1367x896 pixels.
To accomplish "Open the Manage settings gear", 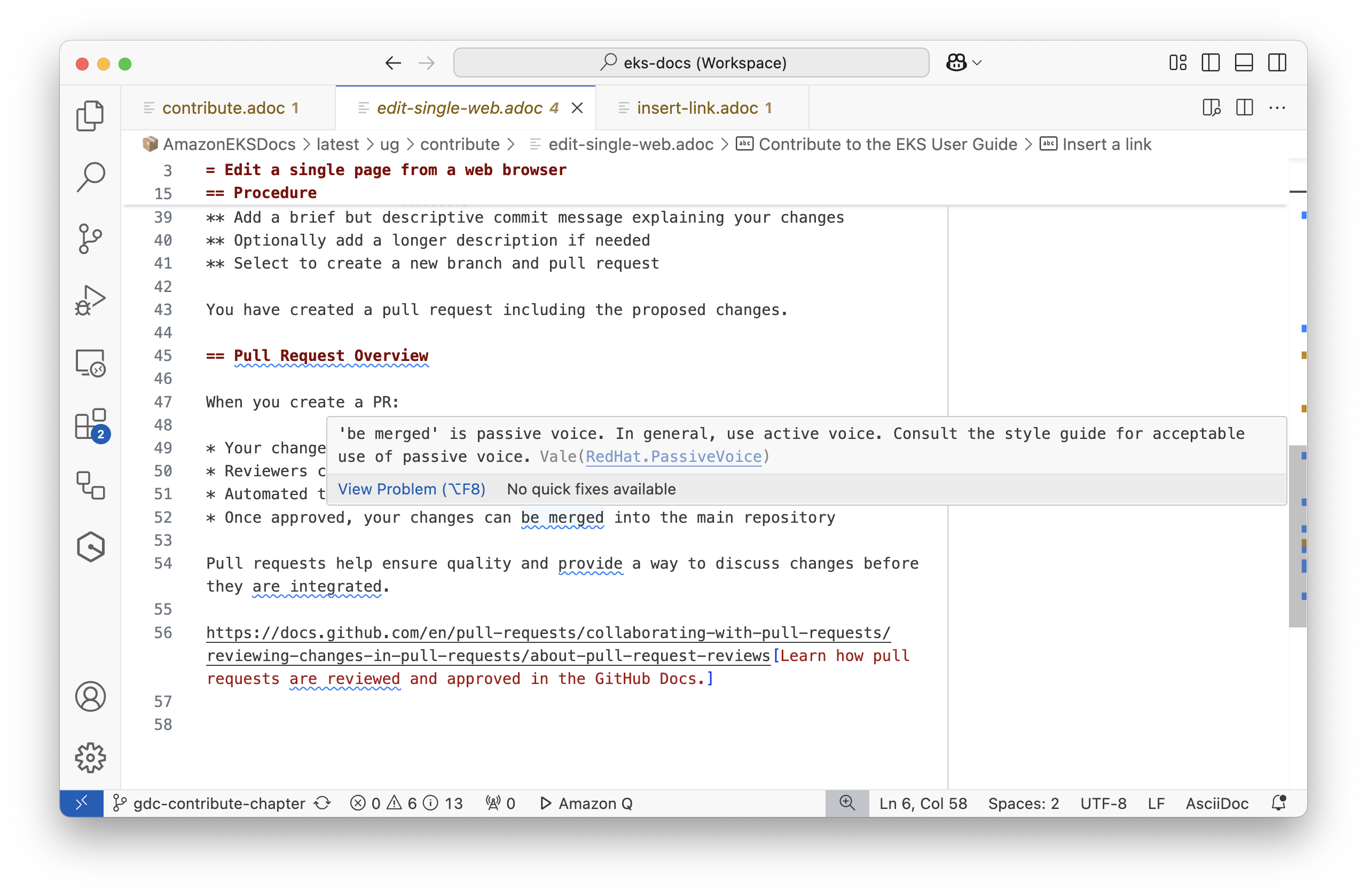I will (x=90, y=757).
